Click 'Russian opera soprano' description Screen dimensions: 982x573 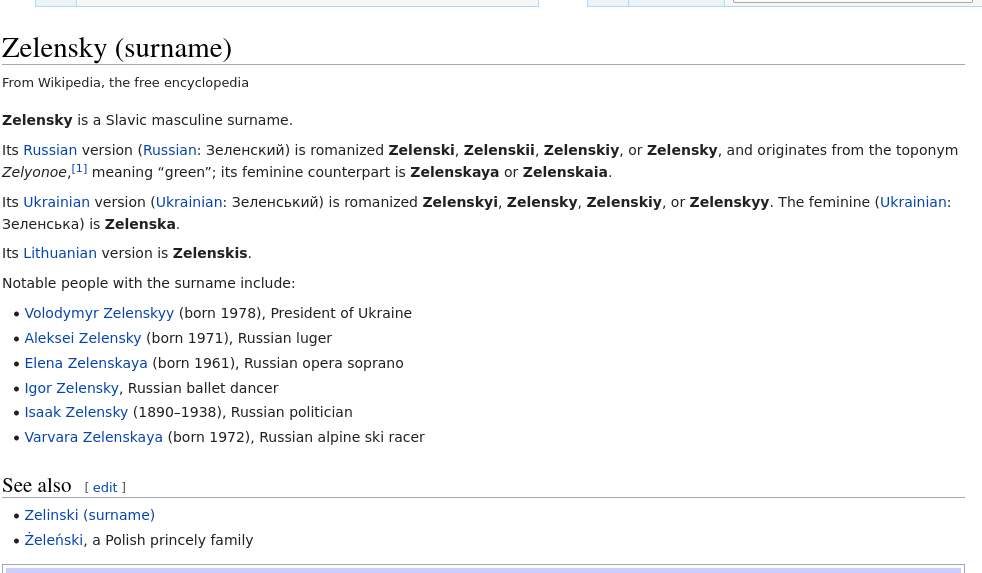click(x=324, y=363)
